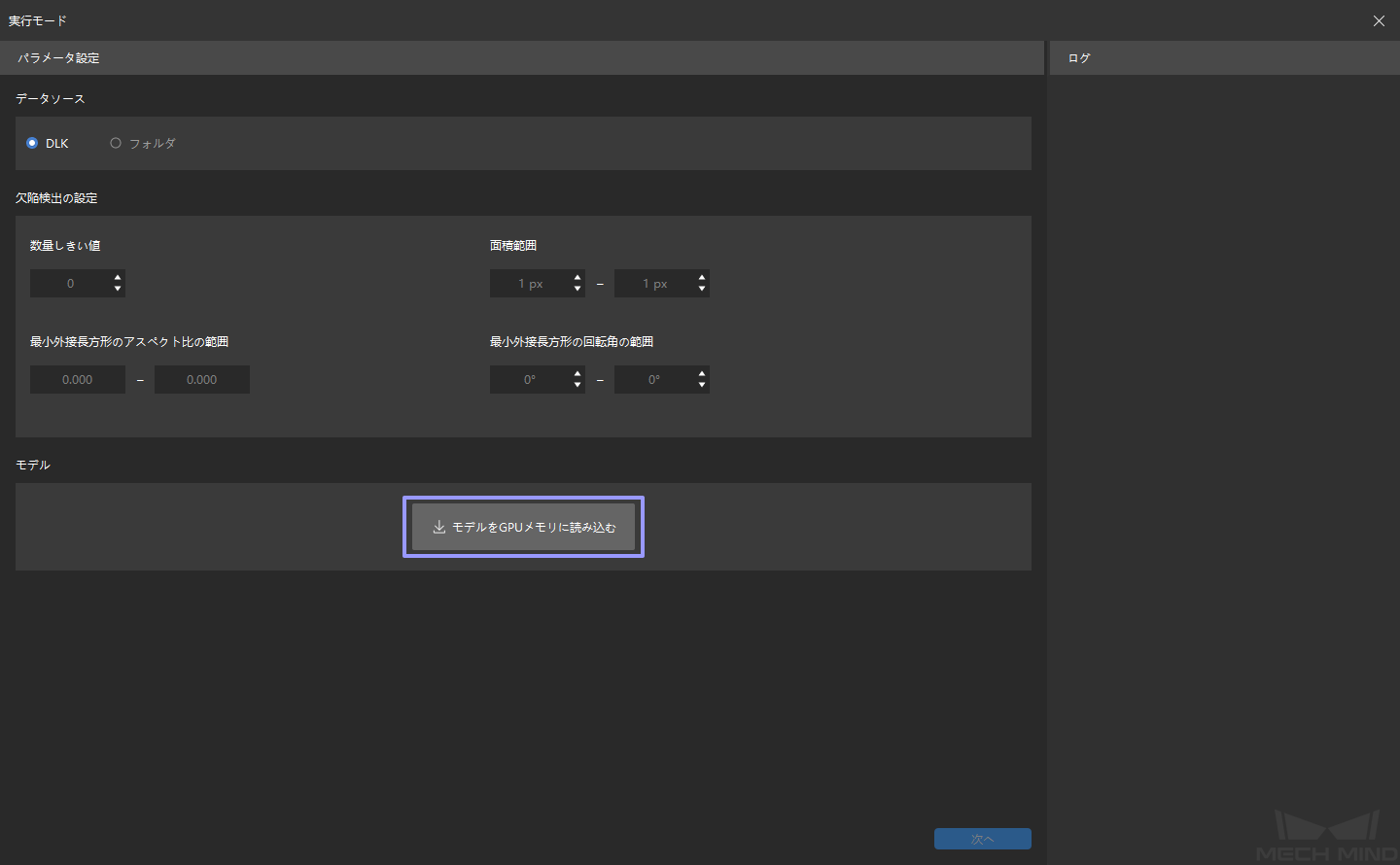Click モデルをGPUメモリに読み込む button
1400x865 pixels.
pos(523,527)
